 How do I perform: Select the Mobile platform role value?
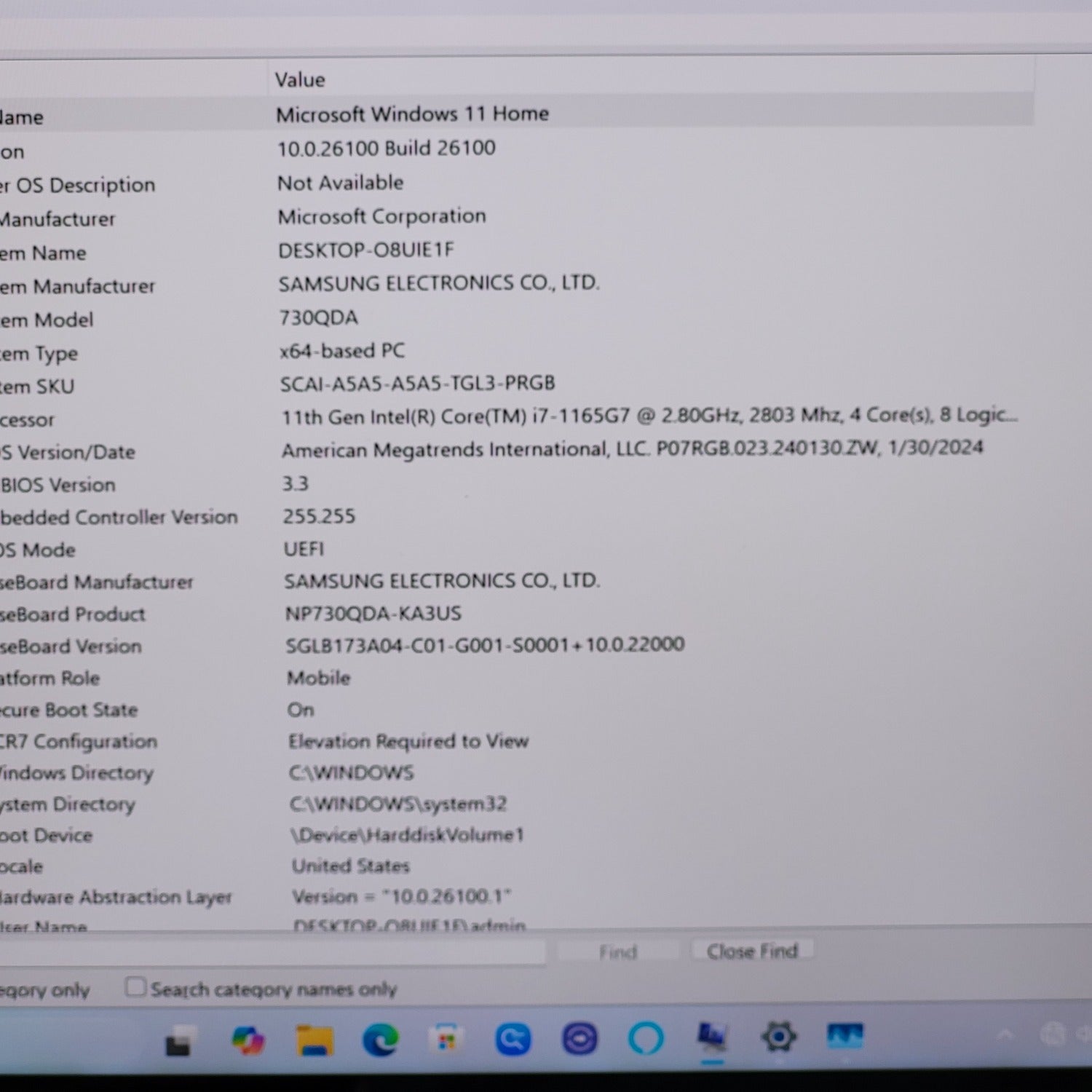pyautogui.click(x=318, y=678)
